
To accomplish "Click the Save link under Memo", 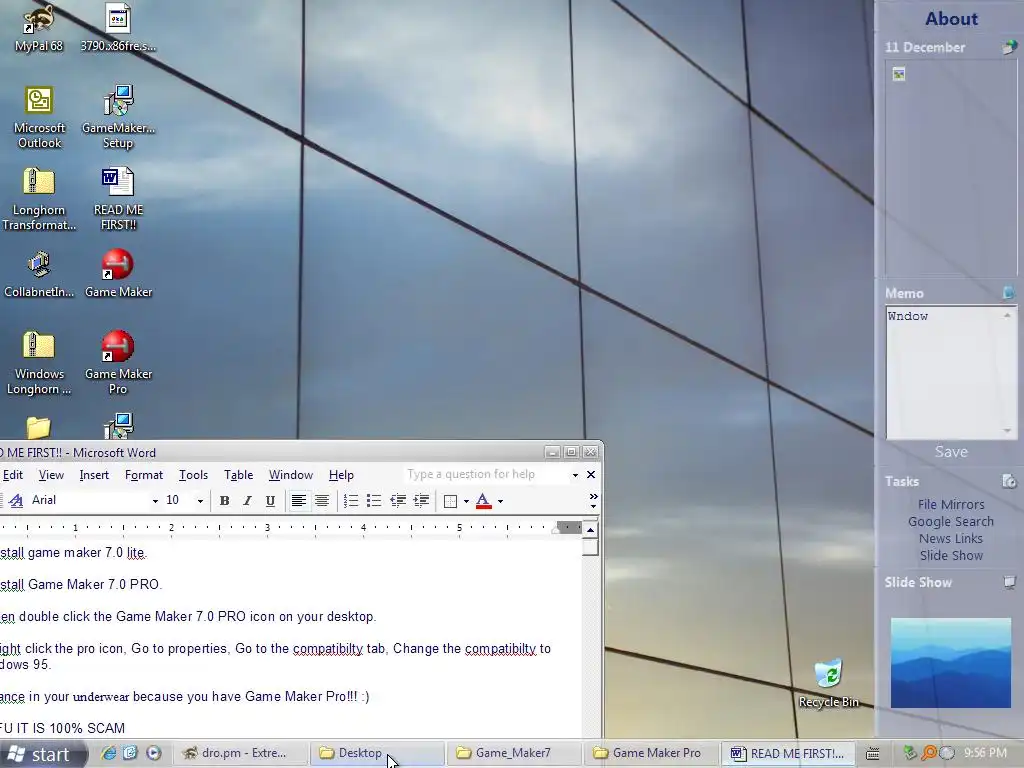I will (x=951, y=452).
